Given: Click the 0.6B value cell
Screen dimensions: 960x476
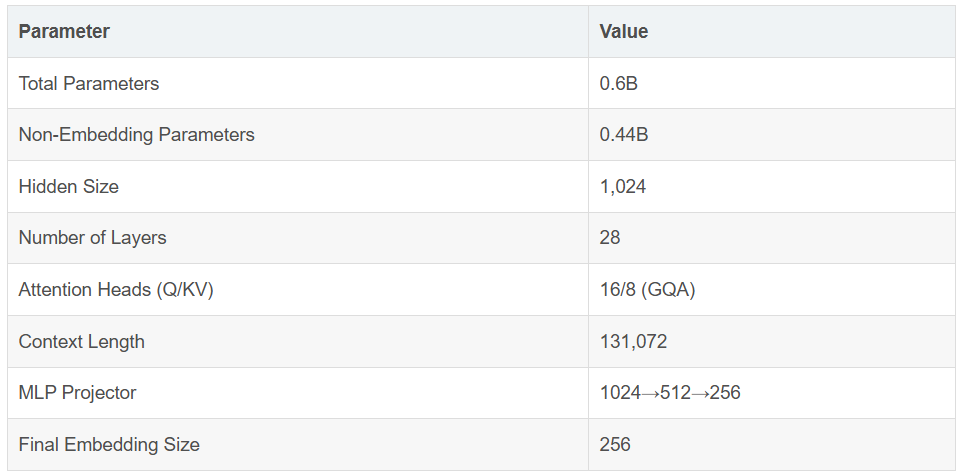Looking at the screenshot, I should click(618, 83).
